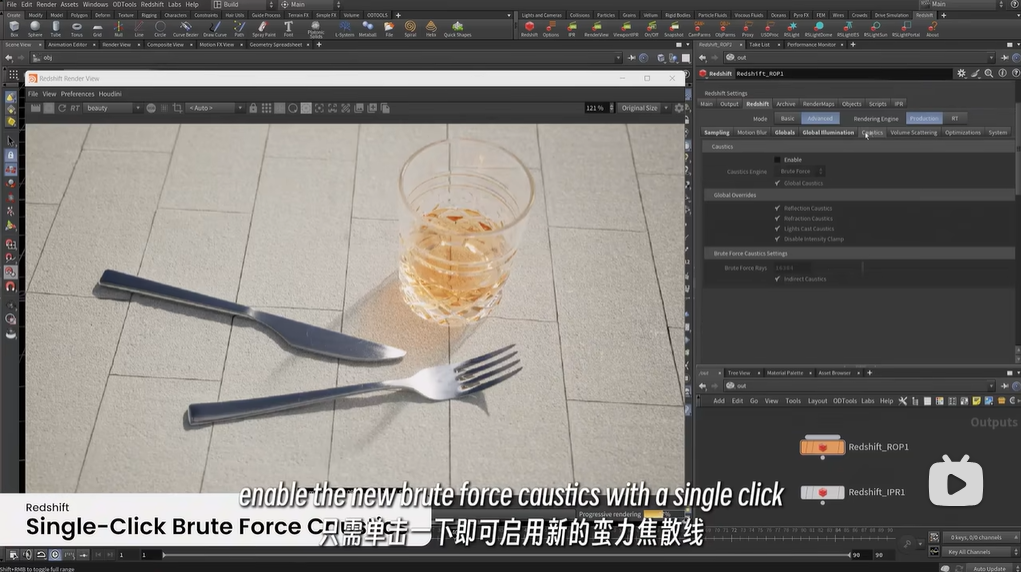The width and height of the screenshot is (1021, 572).
Task: Expand the Original Size dropdown
Action: (643, 108)
